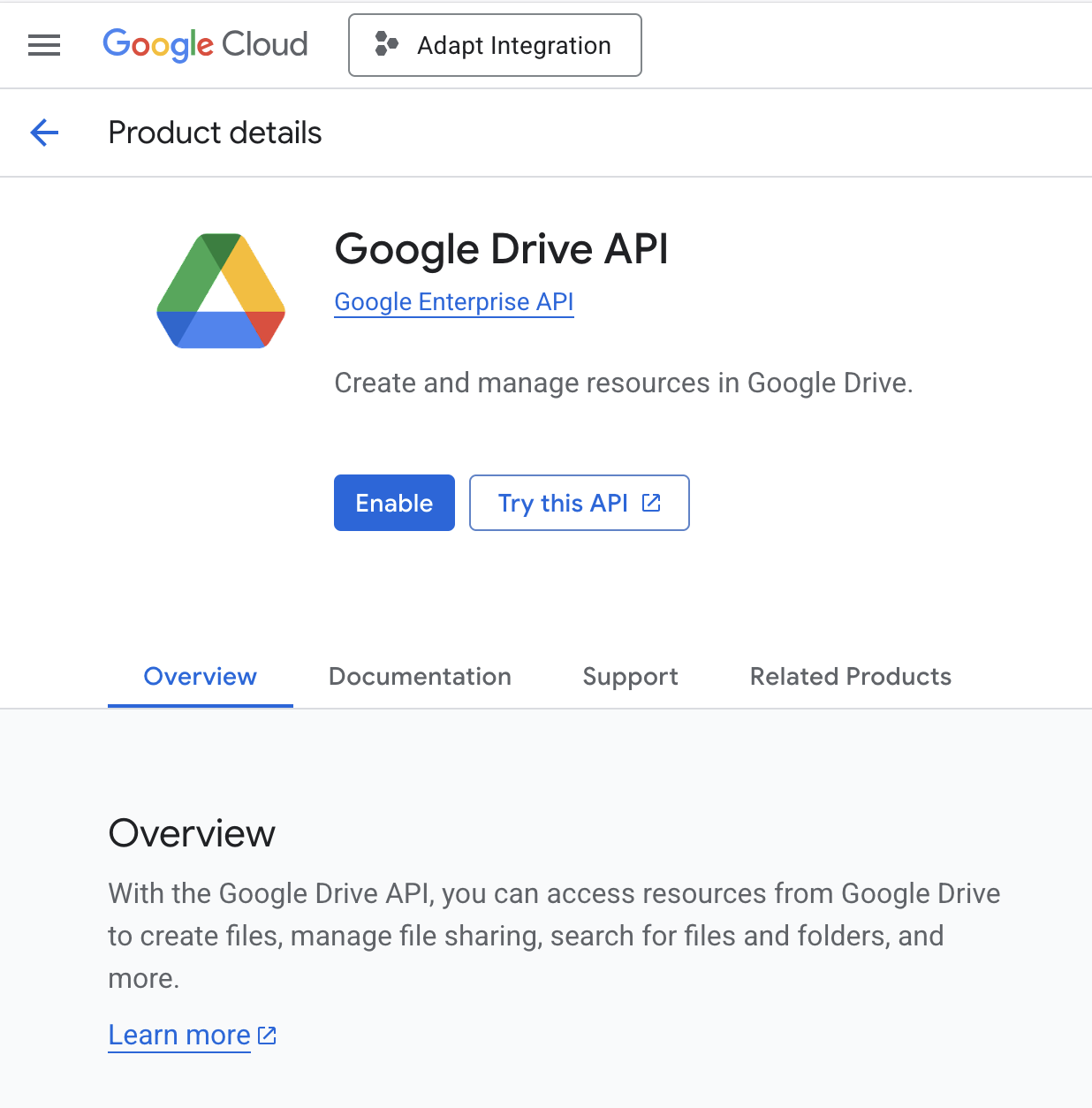
Task: Click the external link icon on Try this API
Action: click(x=650, y=502)
